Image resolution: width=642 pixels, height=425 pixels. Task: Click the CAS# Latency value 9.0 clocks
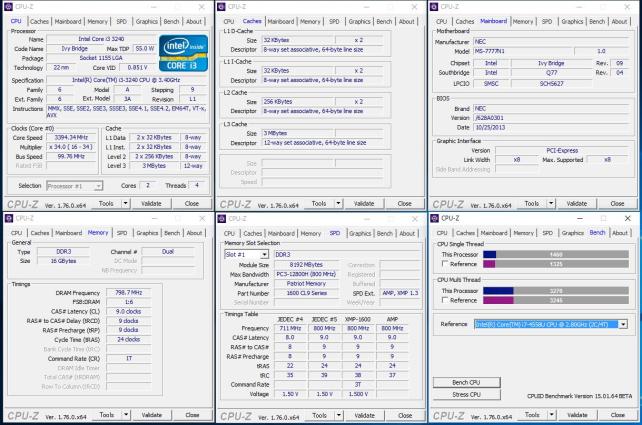[x=129, y=312]
